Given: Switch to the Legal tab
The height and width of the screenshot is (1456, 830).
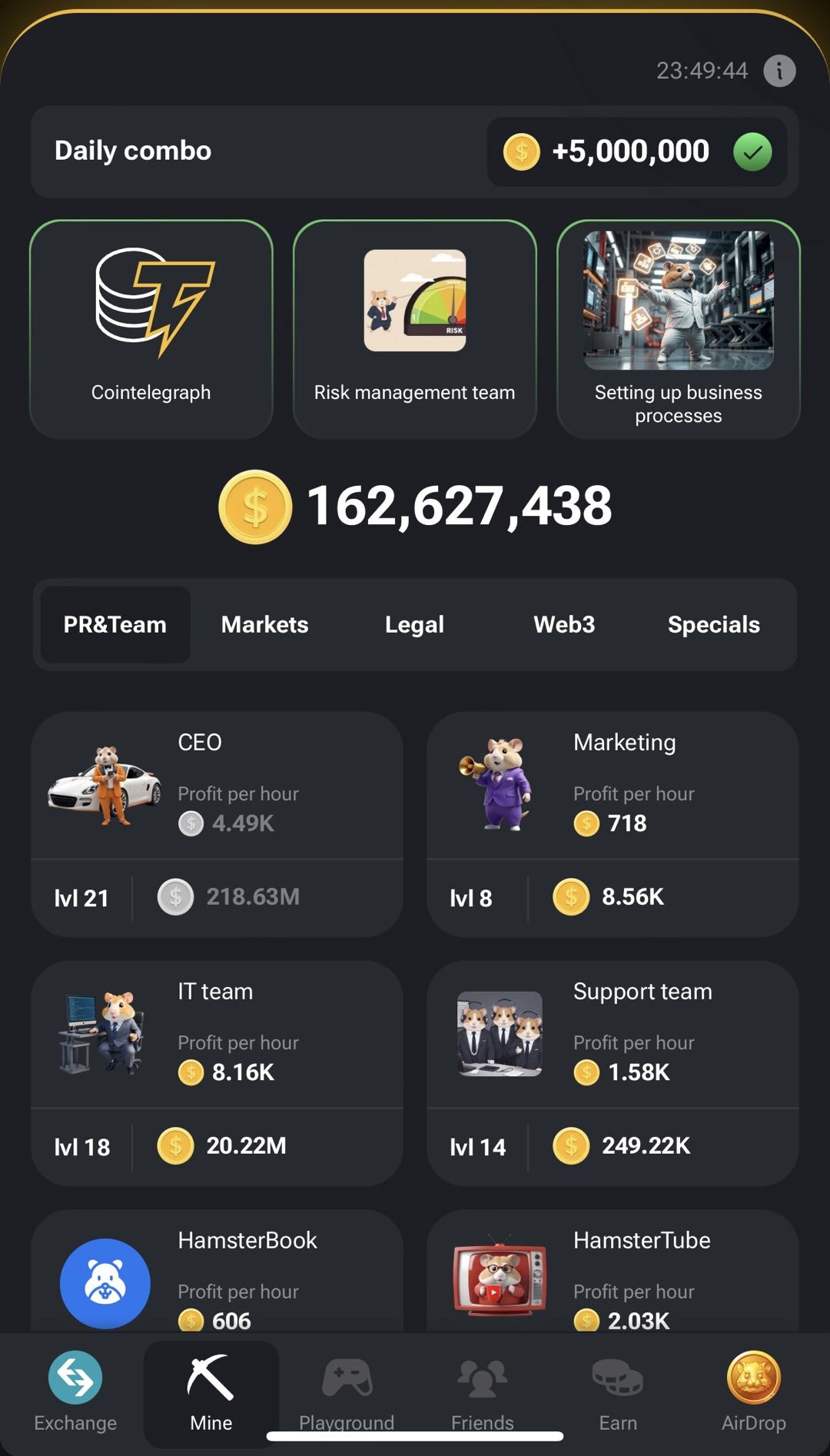Looking at the screenshot, I should [414, 624].
